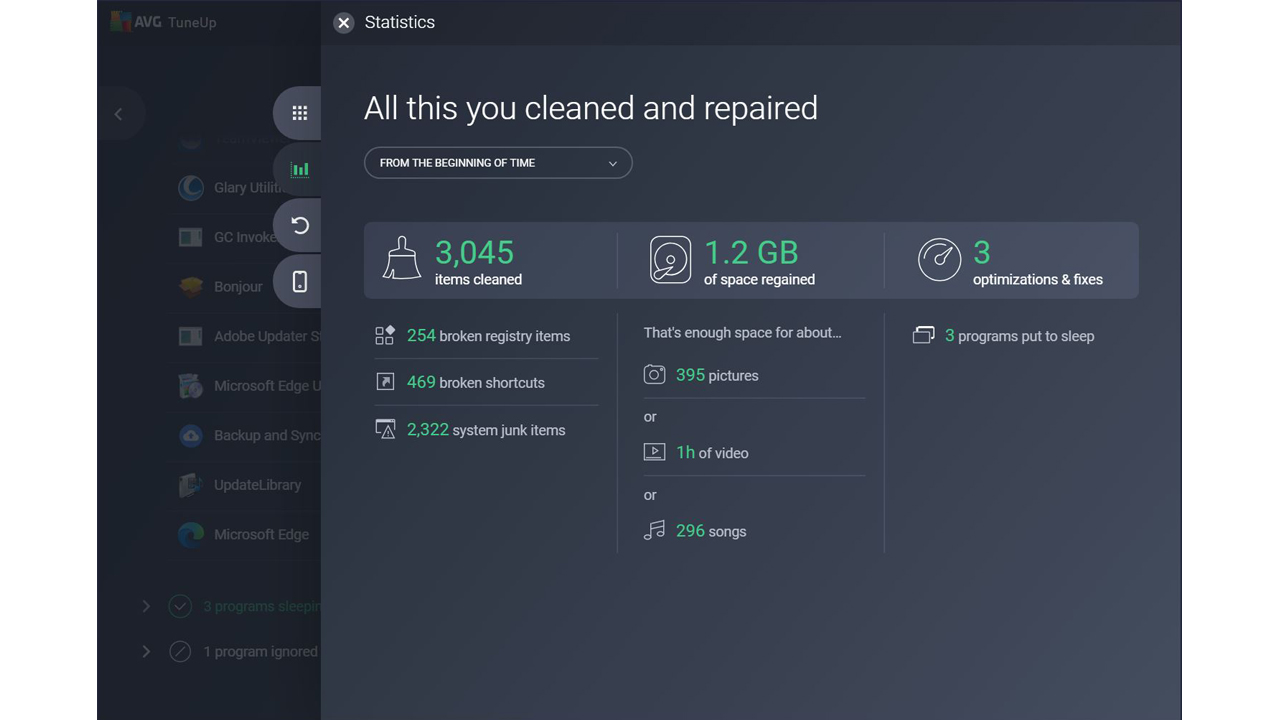Select the video icon next to 1h of video
This screenshot has height=720, width=1280.
654,452
